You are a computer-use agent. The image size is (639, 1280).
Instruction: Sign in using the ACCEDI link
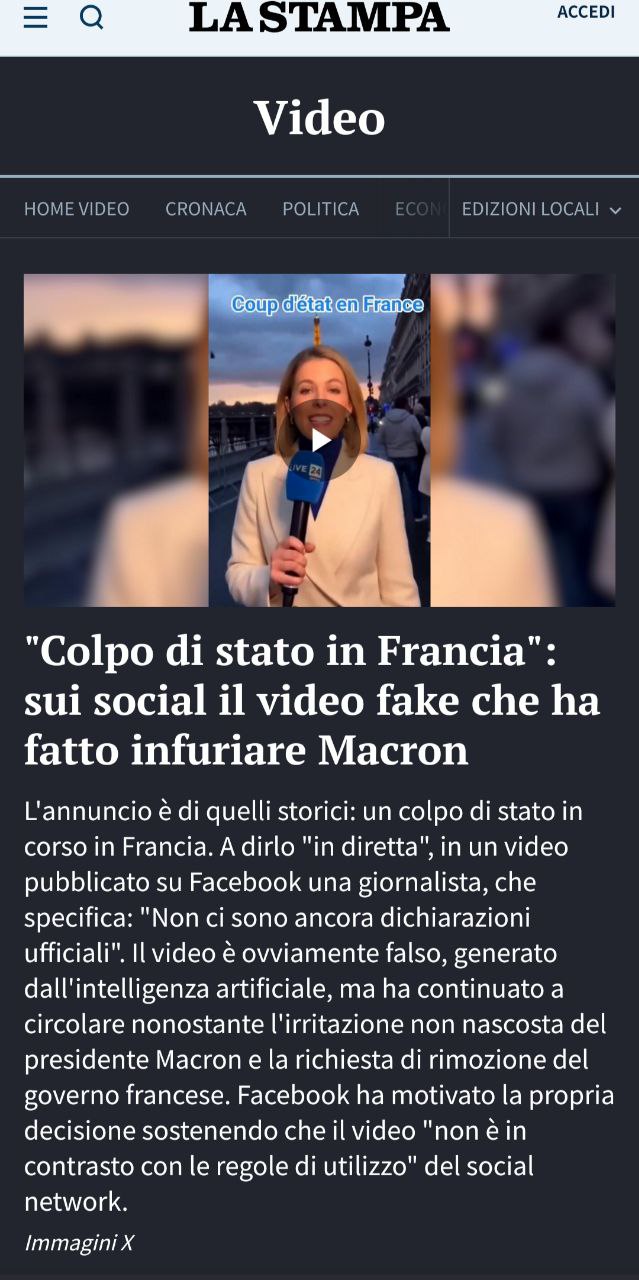[586, 12]
